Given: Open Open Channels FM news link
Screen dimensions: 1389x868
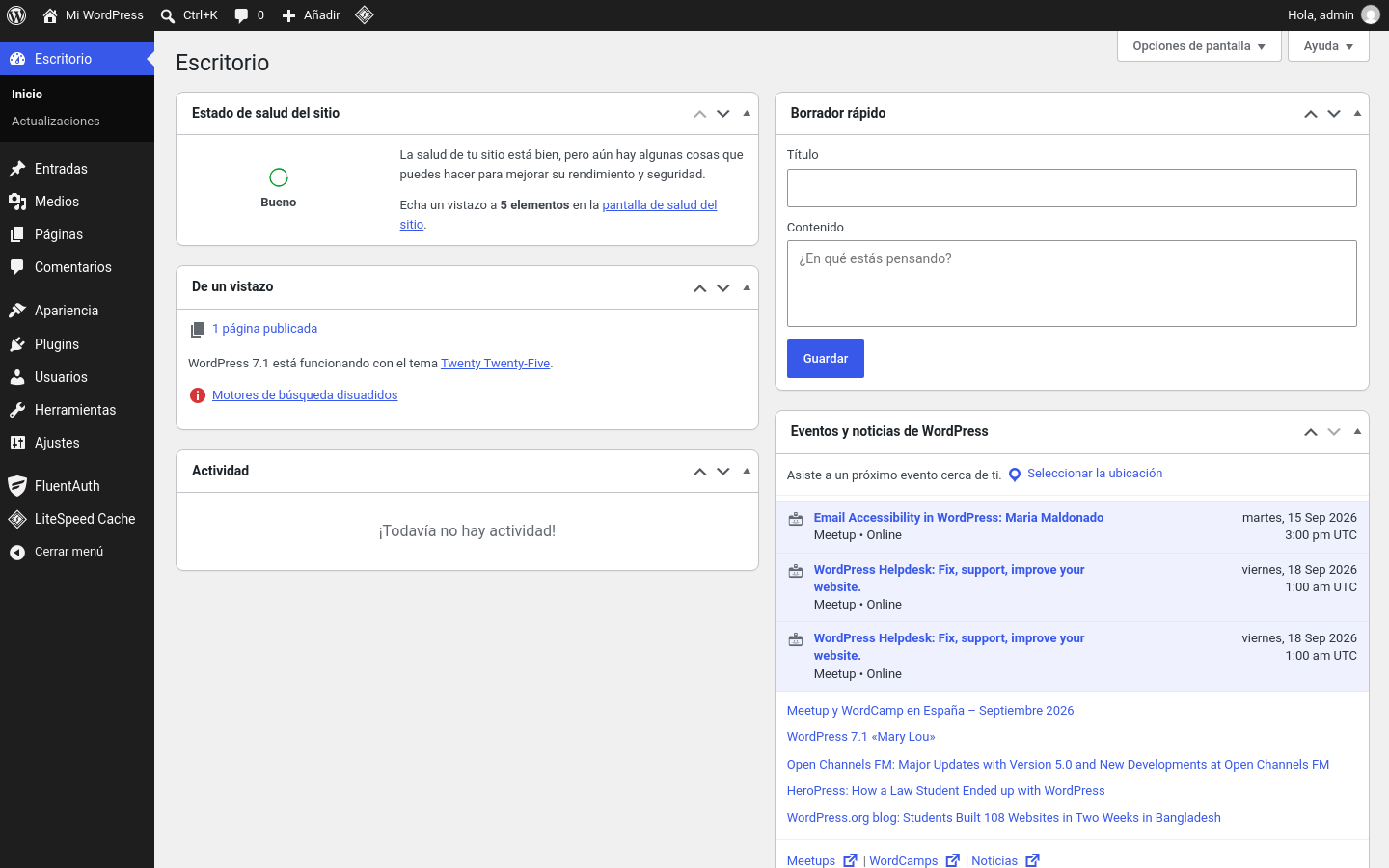Looking at the screenshot, I should click(1058, 765).
